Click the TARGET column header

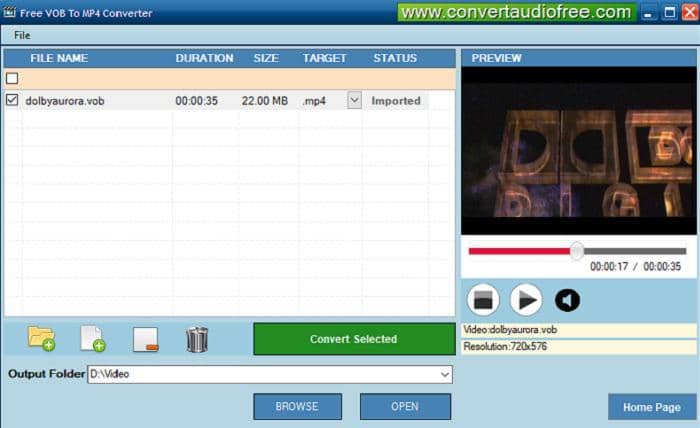(325, 58)
